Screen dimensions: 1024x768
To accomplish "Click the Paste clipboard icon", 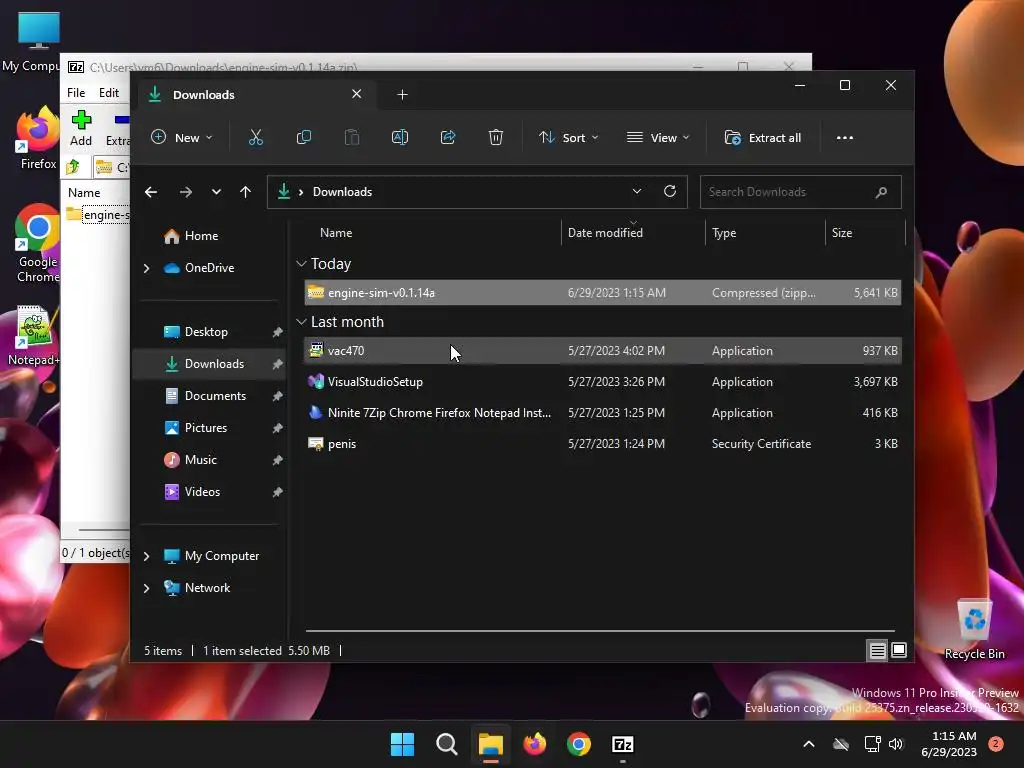I will click(x=352, y=138).
